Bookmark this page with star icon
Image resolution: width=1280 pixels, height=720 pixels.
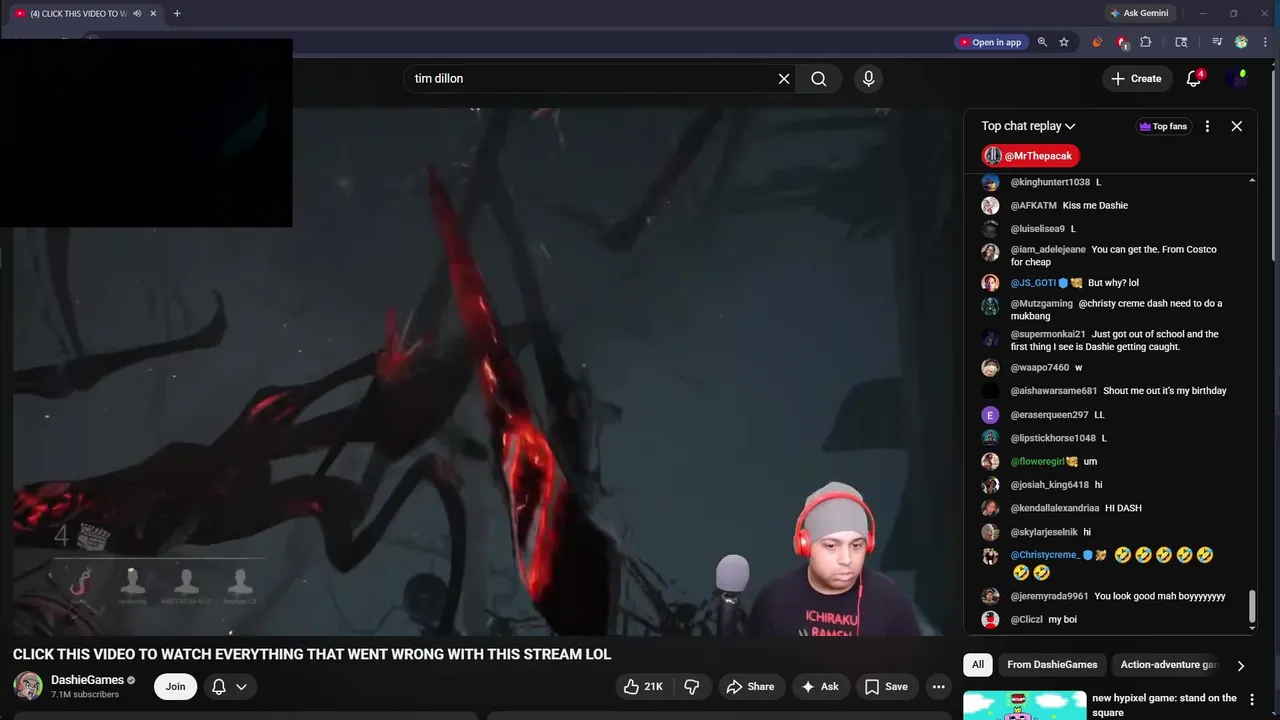coord(1064,42)
